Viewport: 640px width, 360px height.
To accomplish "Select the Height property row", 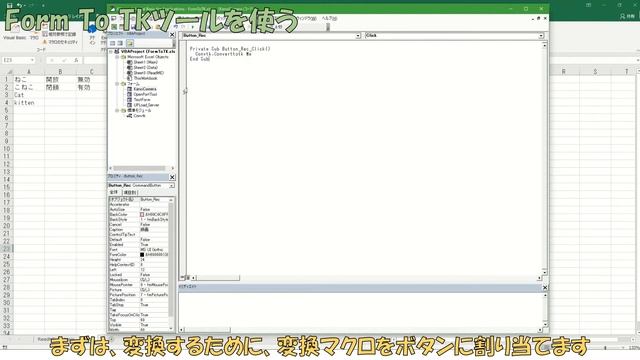I will click(x=138, y=260).
